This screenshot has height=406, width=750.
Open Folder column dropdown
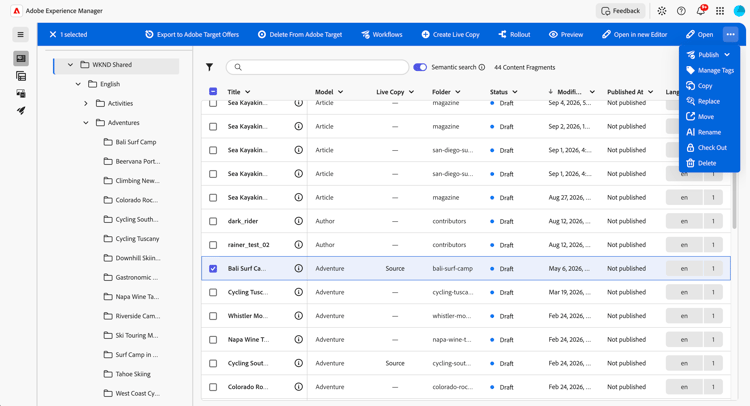pos(458,92)
